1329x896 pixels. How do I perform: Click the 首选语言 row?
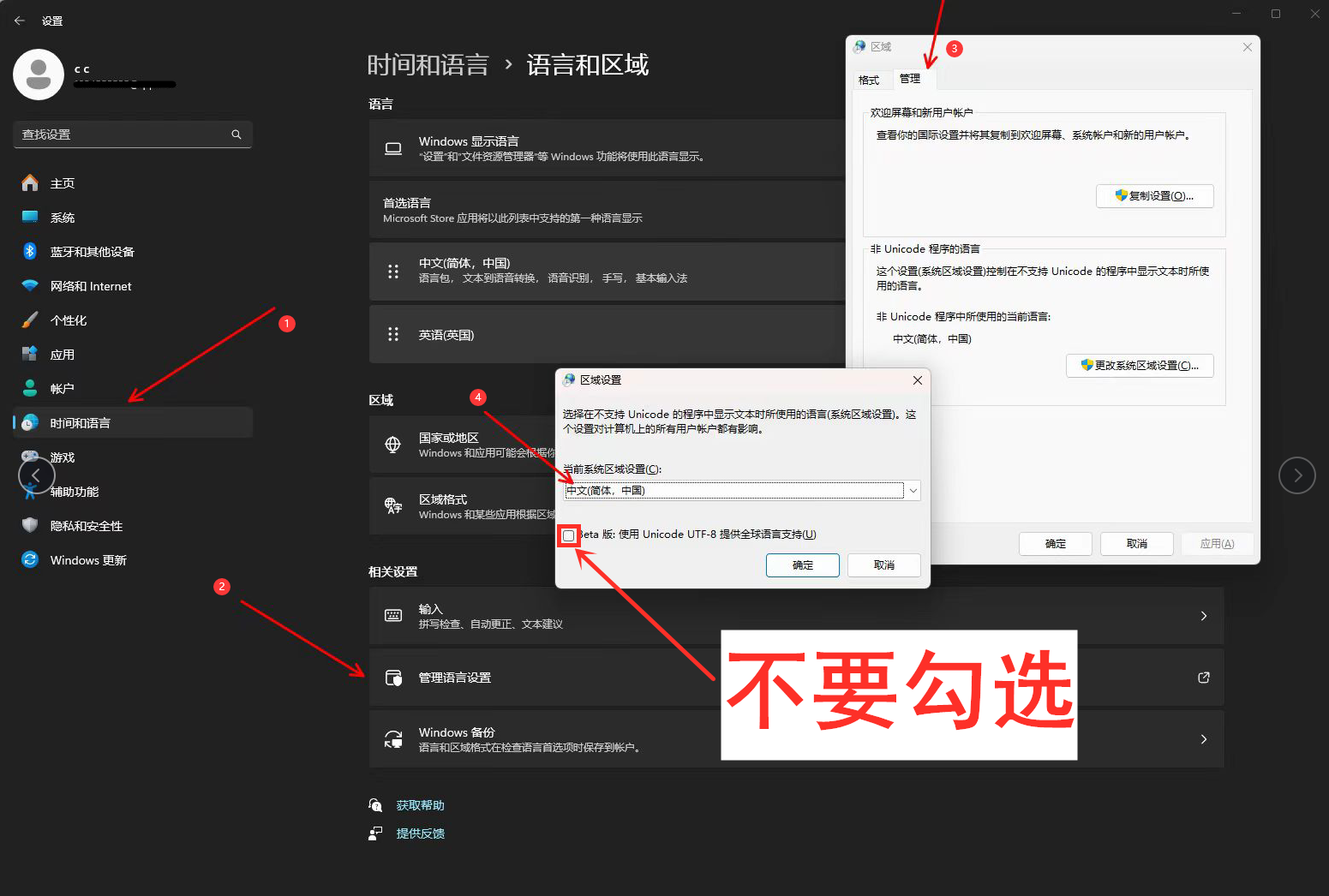(x=608, y=210)
